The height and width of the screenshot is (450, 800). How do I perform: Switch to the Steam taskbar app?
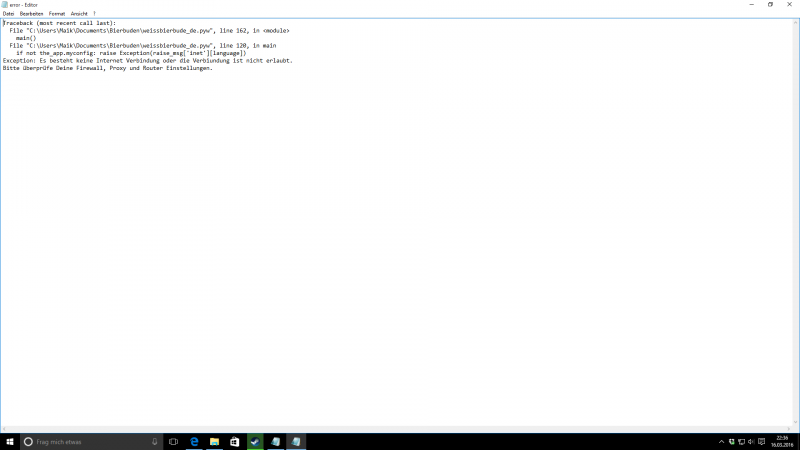coord(255,441)
